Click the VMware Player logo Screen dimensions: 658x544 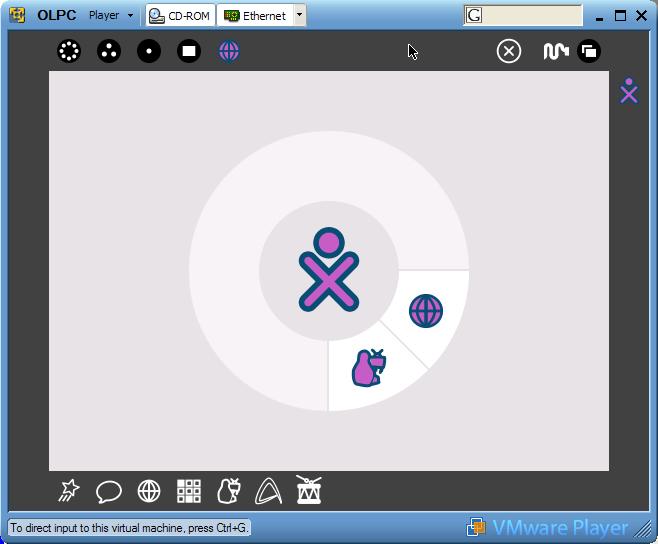point(547,528)
